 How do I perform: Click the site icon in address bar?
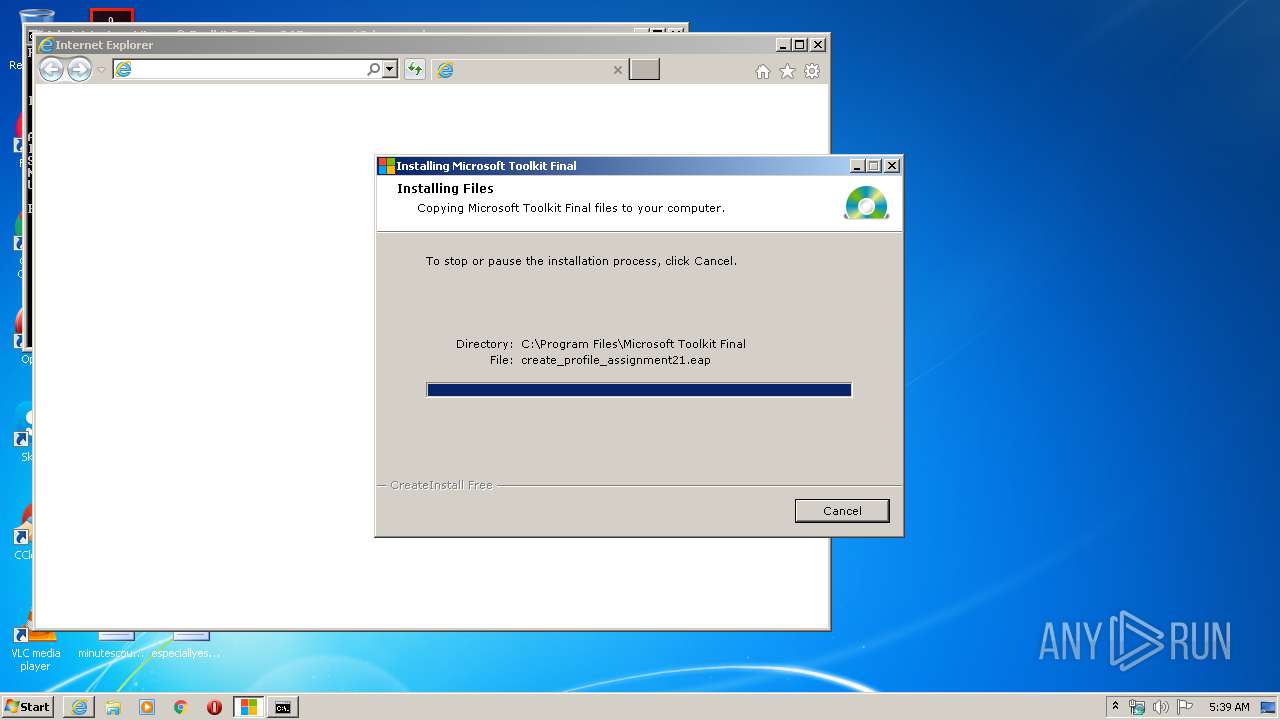tap(123, 69)
